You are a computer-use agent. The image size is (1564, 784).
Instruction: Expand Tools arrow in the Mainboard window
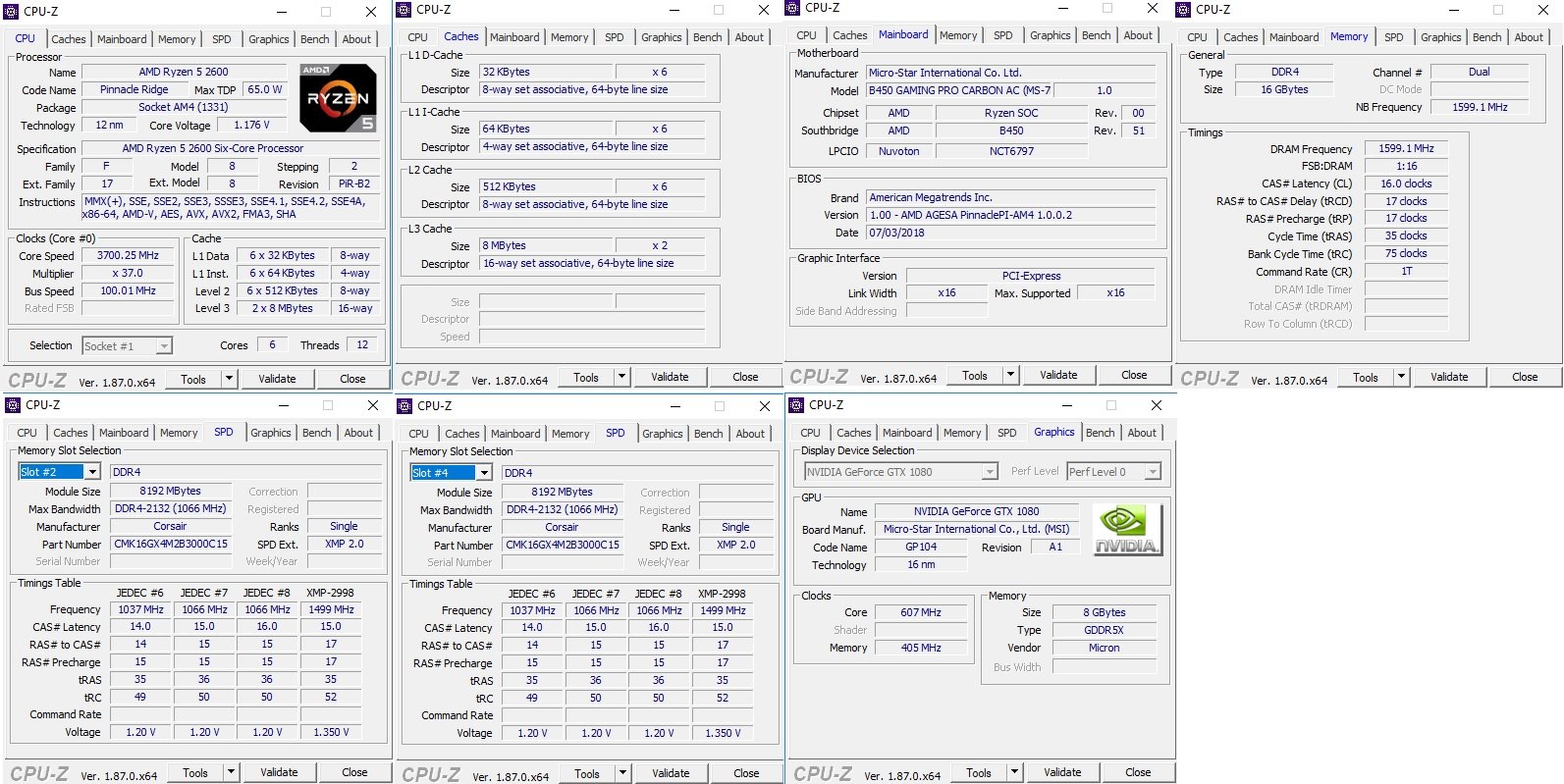[1011, 375]
